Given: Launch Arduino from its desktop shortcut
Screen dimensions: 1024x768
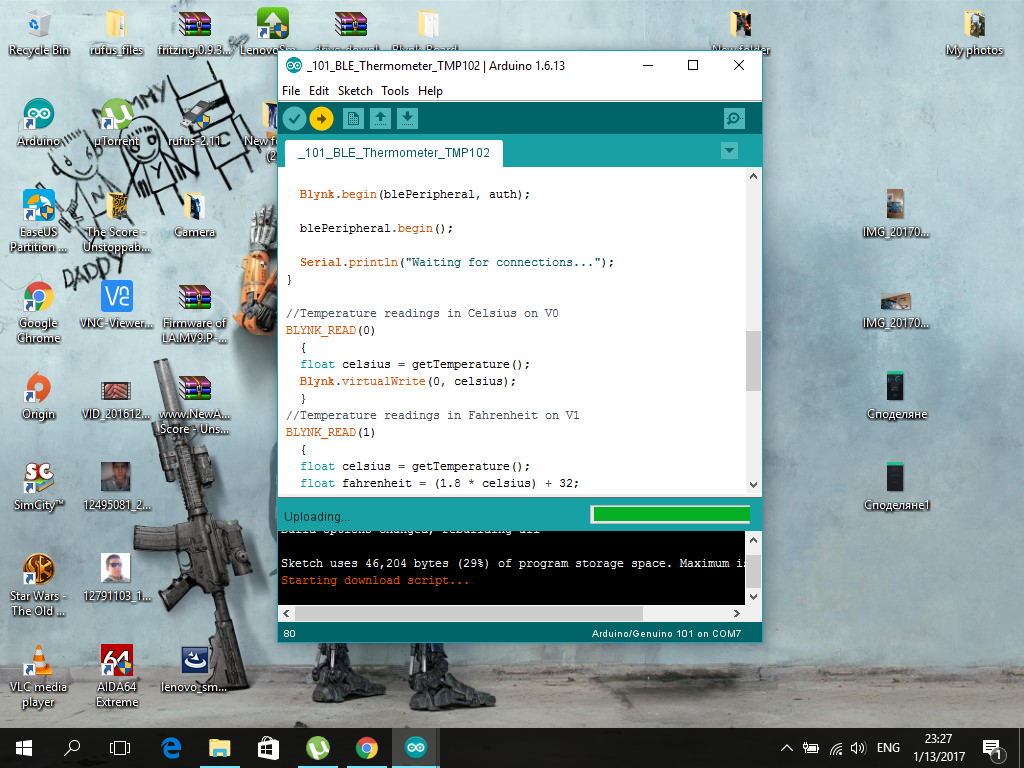Looking at the screenshot, I should [37, 112].
